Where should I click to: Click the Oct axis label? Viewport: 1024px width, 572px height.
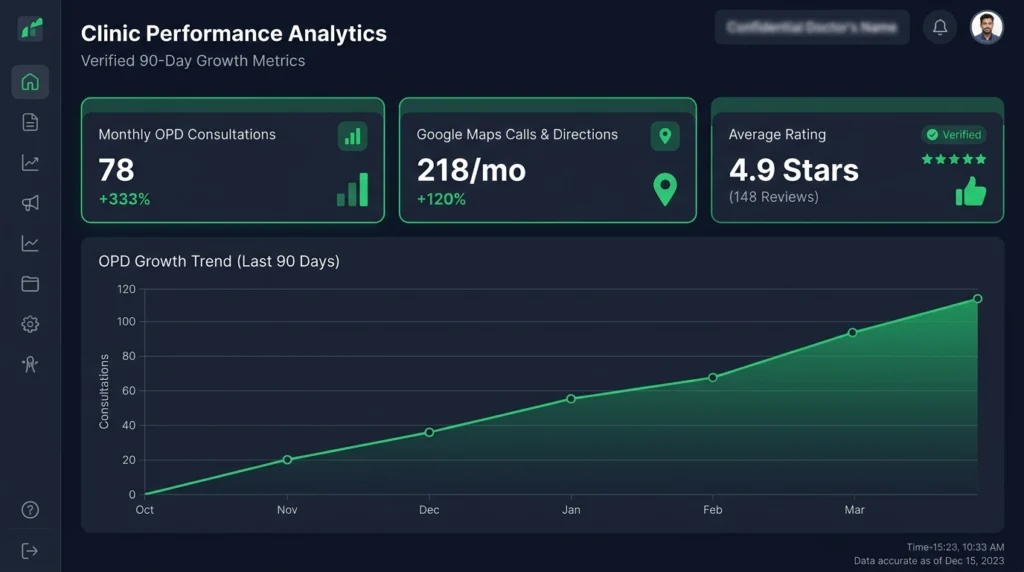(x=144, y=510)
